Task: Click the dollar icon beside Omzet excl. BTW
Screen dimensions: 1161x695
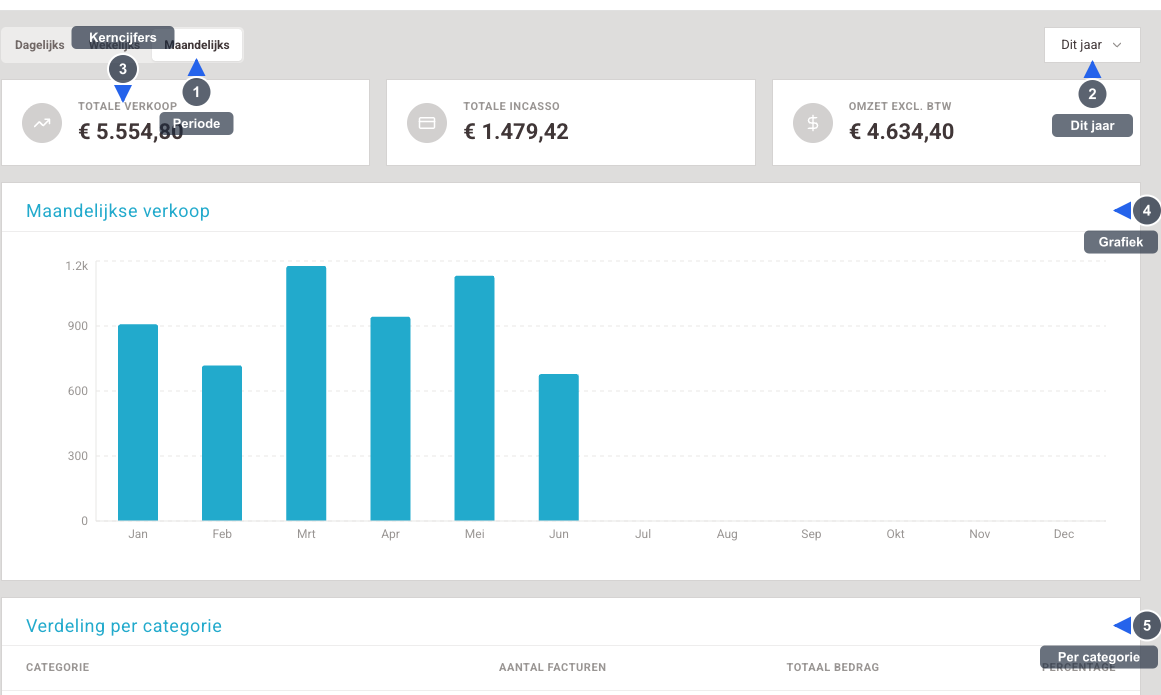Action: [x=813, y=123]
